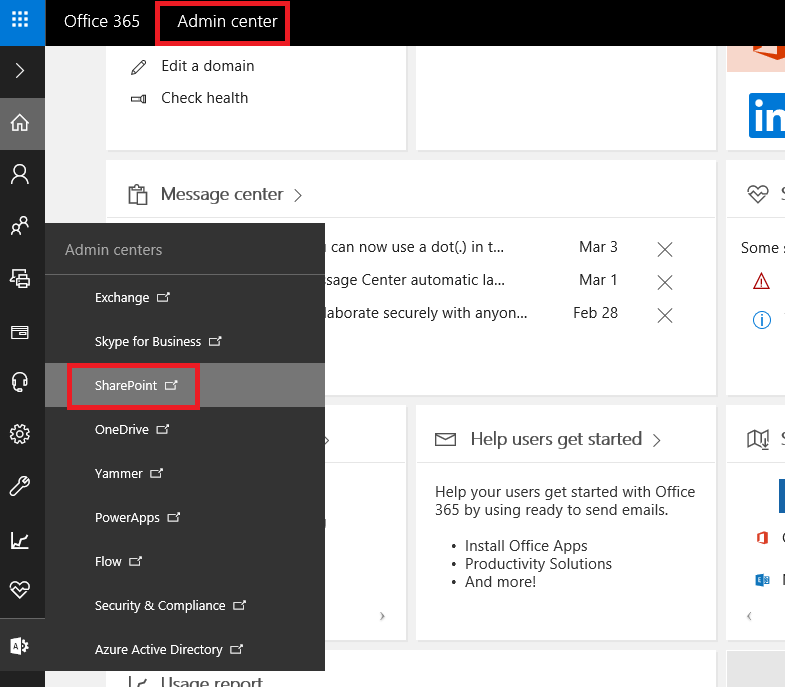
Task: Click the blue information icon
Action: [x=762, y=319]
